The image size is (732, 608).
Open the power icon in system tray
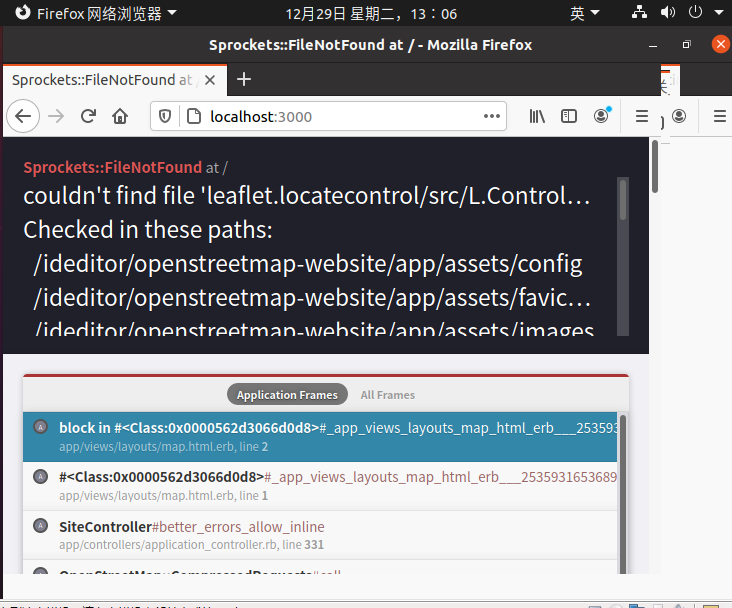[x=695, y=12]
